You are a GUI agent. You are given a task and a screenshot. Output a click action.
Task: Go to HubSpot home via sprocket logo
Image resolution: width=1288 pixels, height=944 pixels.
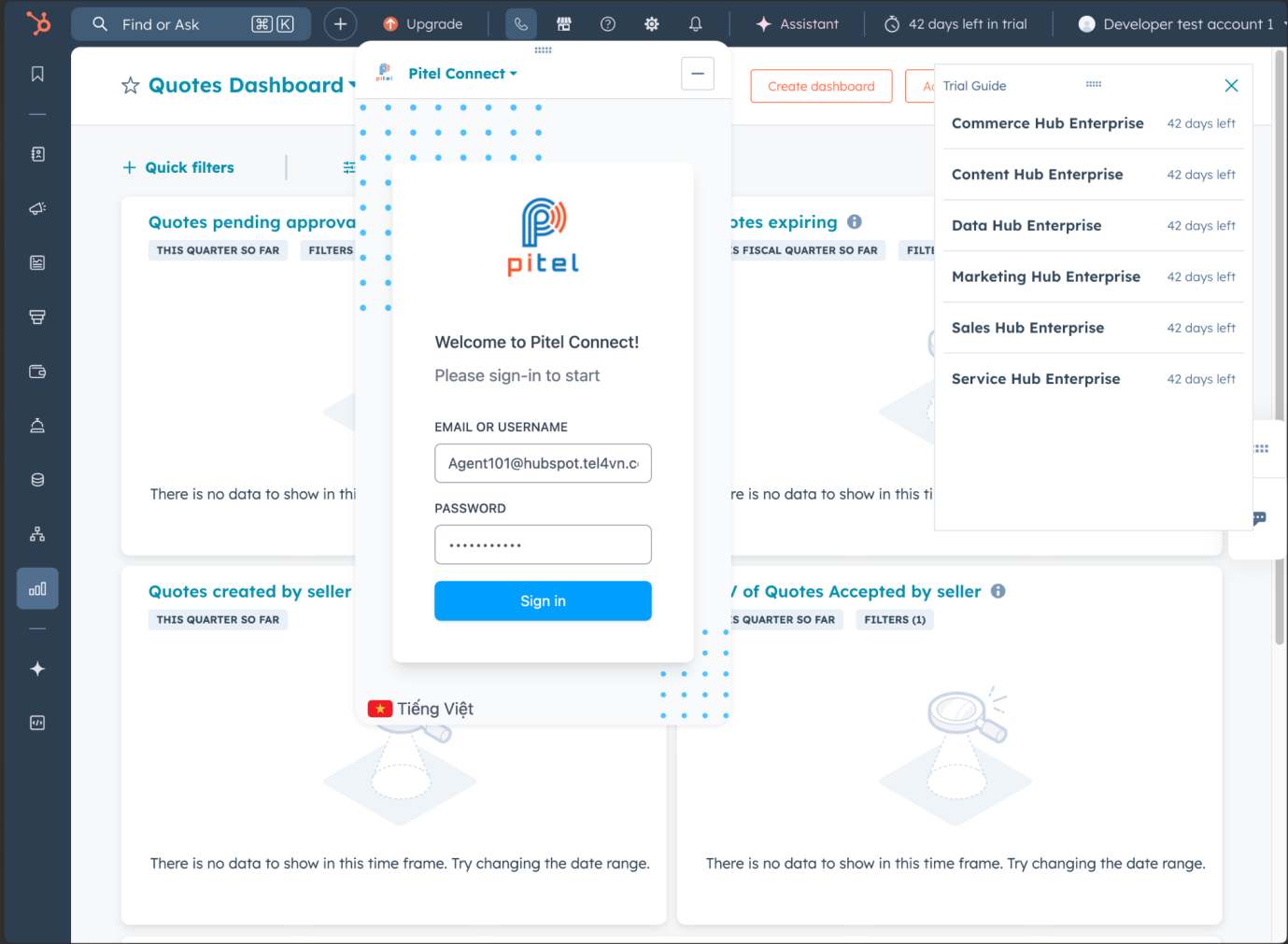point(38,22)
